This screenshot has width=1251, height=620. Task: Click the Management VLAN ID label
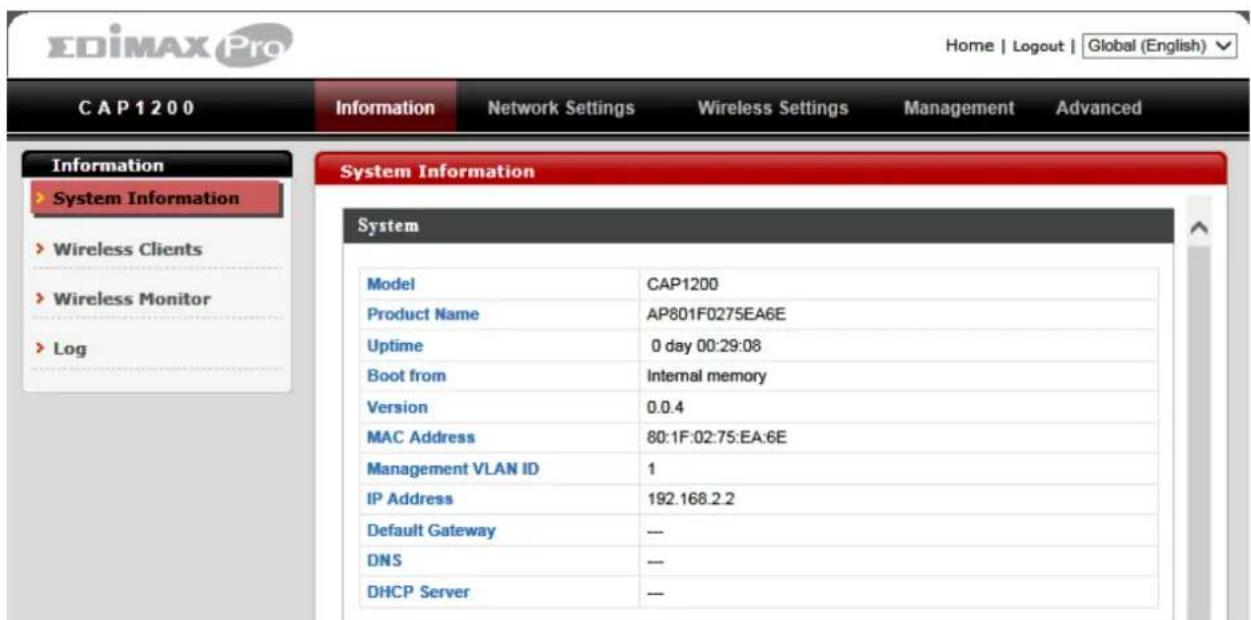pos(453,468)
